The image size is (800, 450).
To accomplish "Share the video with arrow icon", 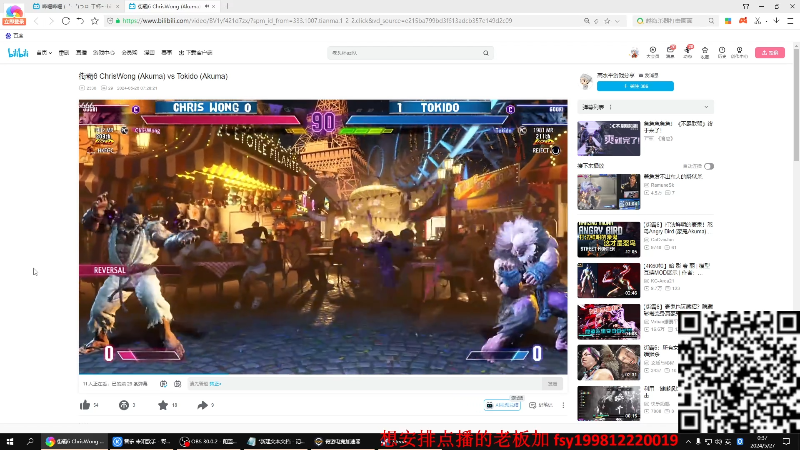I will coord(203,405).
